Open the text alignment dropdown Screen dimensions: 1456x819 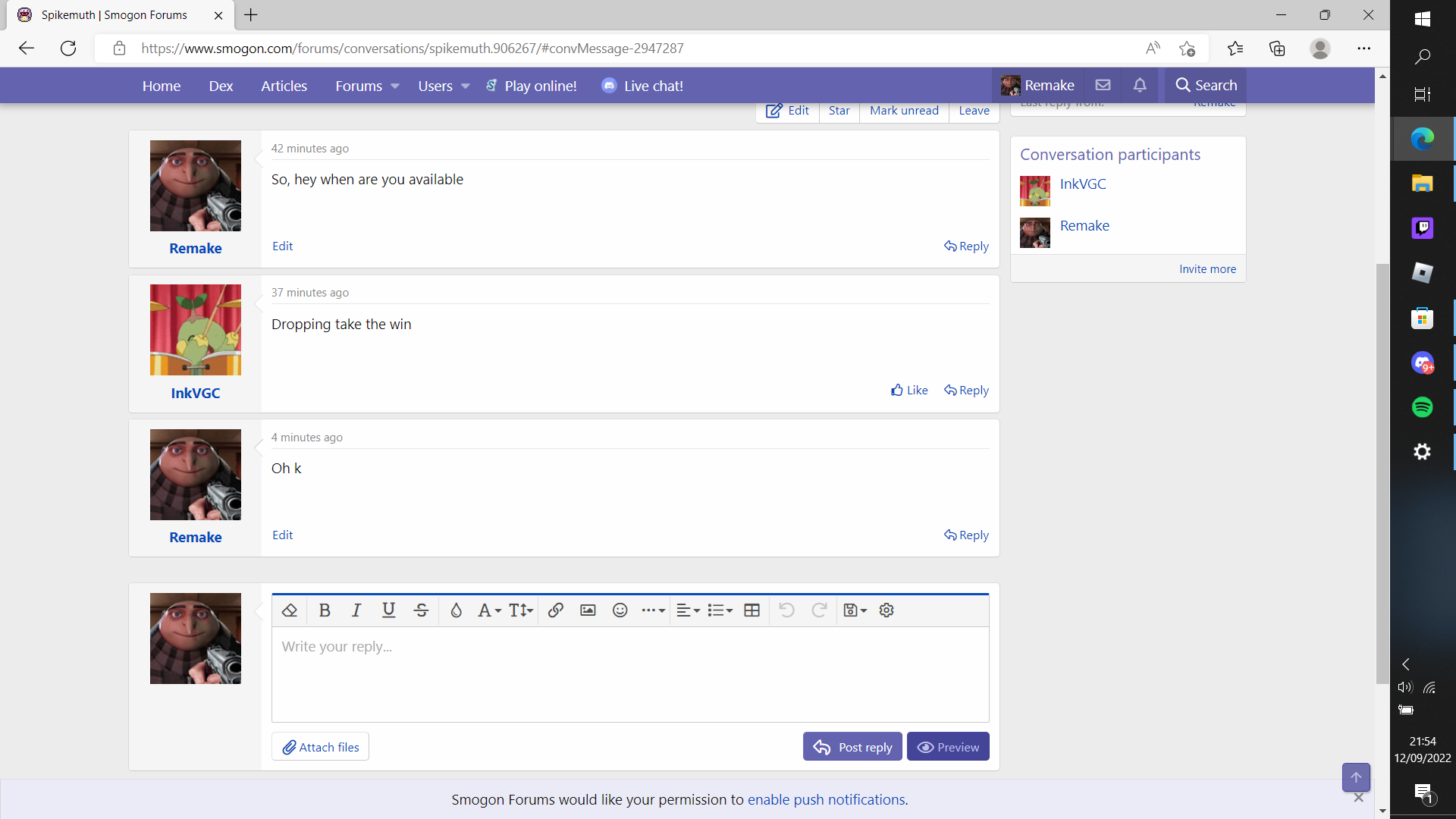[x=688, y=610]
